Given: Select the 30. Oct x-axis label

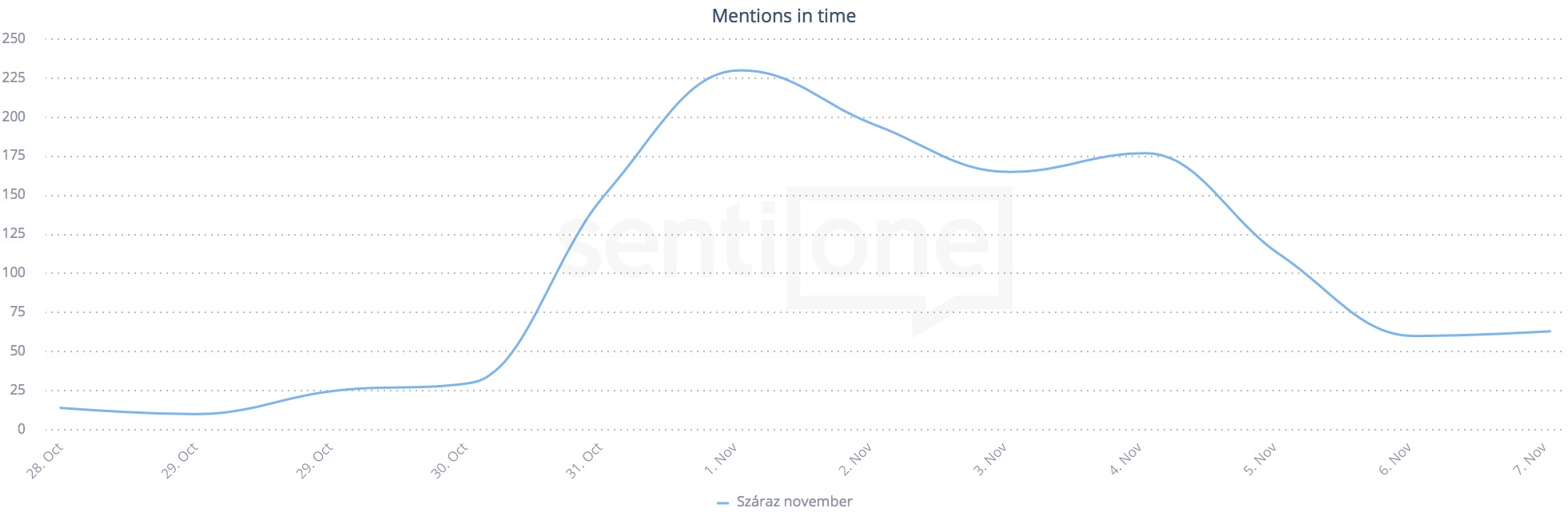Looking at the screenshot, I should (x=449, y=461).
